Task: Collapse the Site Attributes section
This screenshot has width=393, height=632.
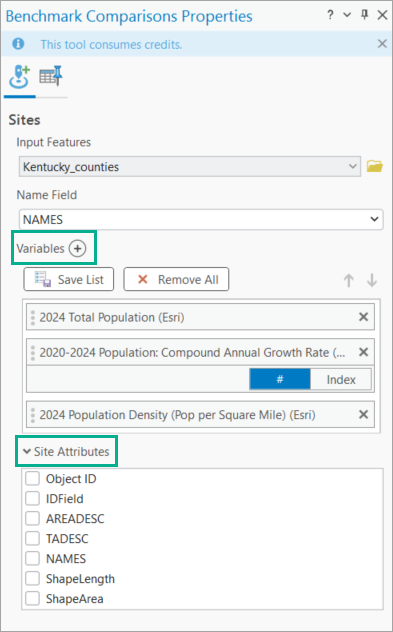Action: pos(27,451)
